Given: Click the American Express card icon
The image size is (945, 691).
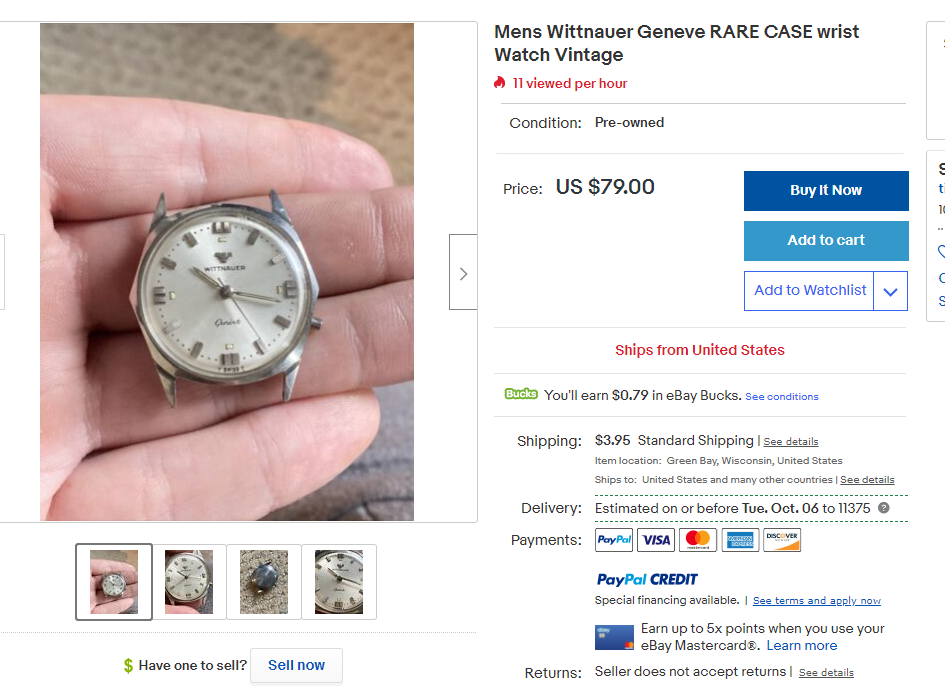Looking at the screenshot, I should (740, 540).
